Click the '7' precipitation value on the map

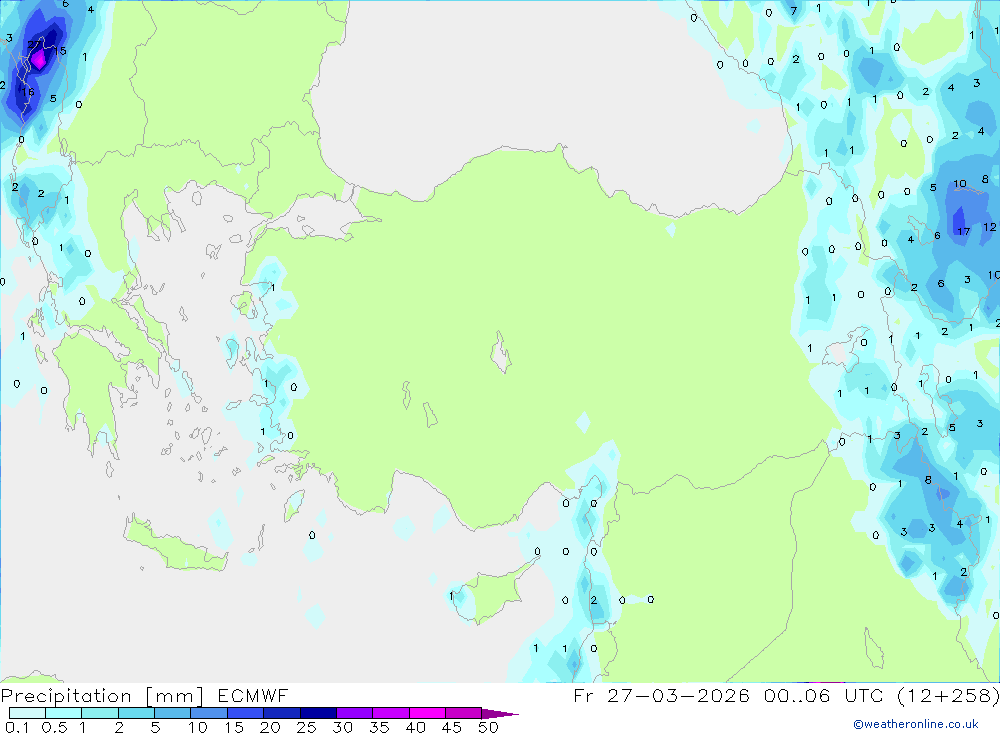(x=793, y=11)
